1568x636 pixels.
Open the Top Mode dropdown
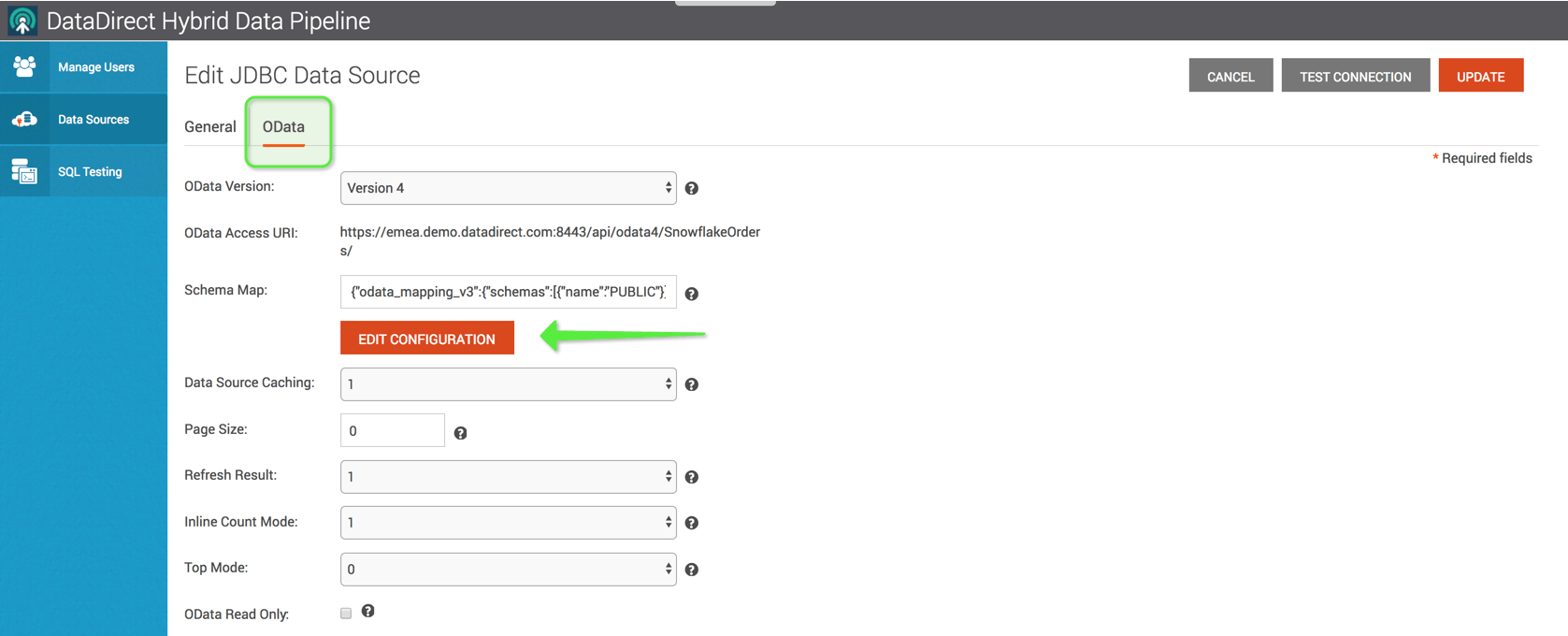508,570
